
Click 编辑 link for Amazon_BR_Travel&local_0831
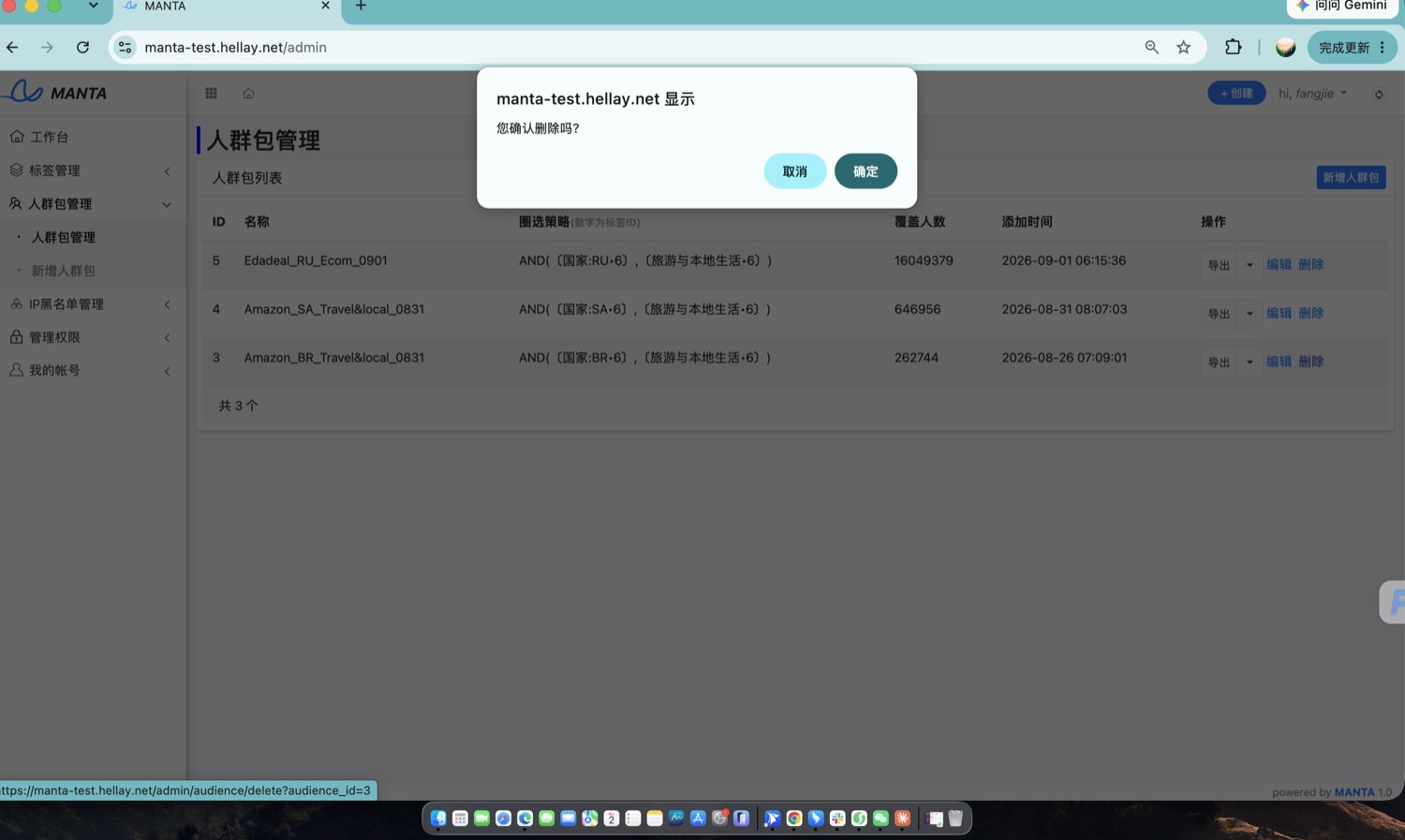(1279, 361)
